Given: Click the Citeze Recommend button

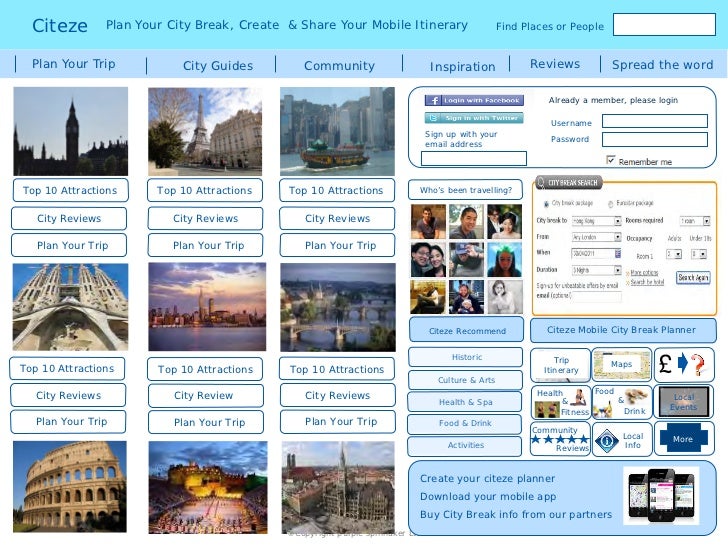Looking at the screenshot, I should (467, 331).
